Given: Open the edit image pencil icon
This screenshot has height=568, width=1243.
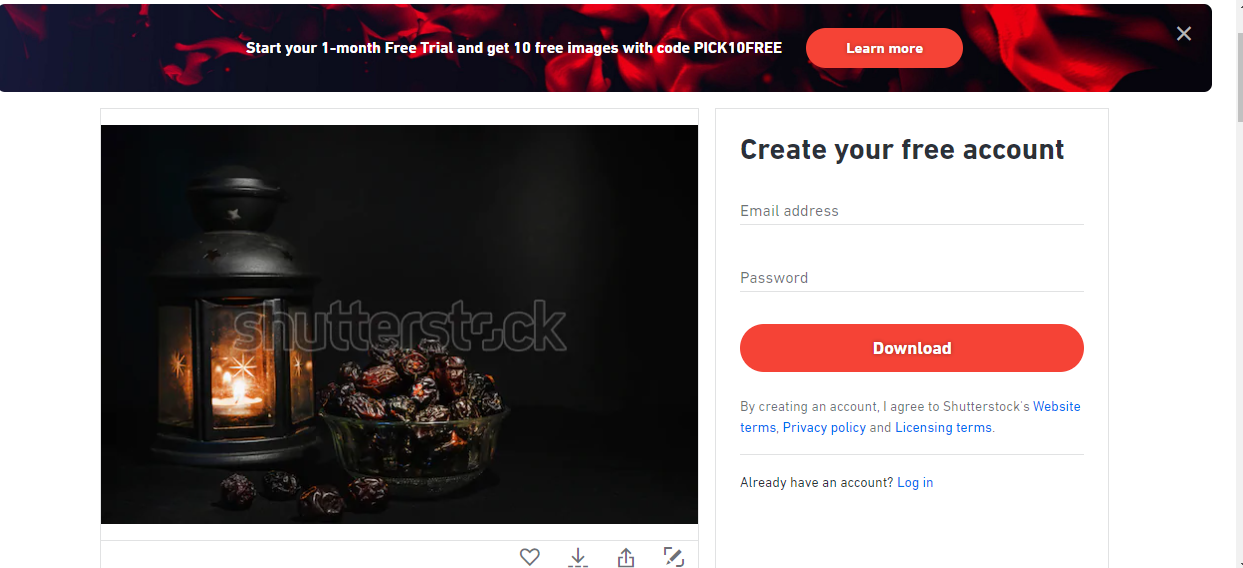Looking at the screenshot, I should click(674, 557).
